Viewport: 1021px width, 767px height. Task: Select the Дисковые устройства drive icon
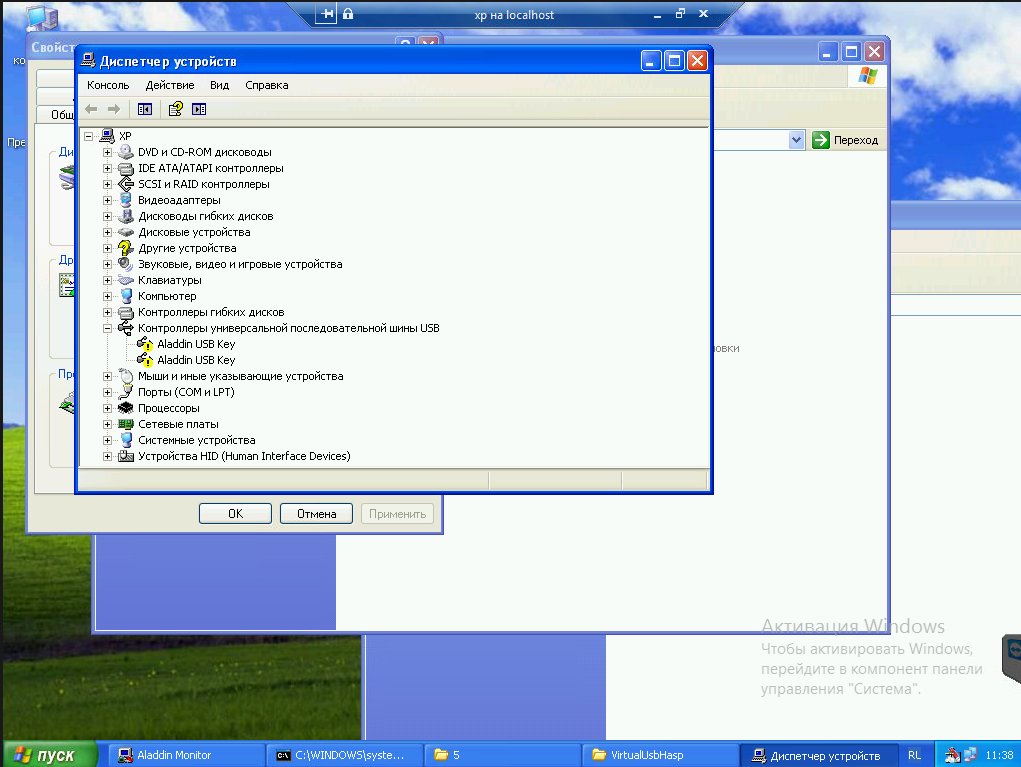pyautogui.click(x=126, y=232)
